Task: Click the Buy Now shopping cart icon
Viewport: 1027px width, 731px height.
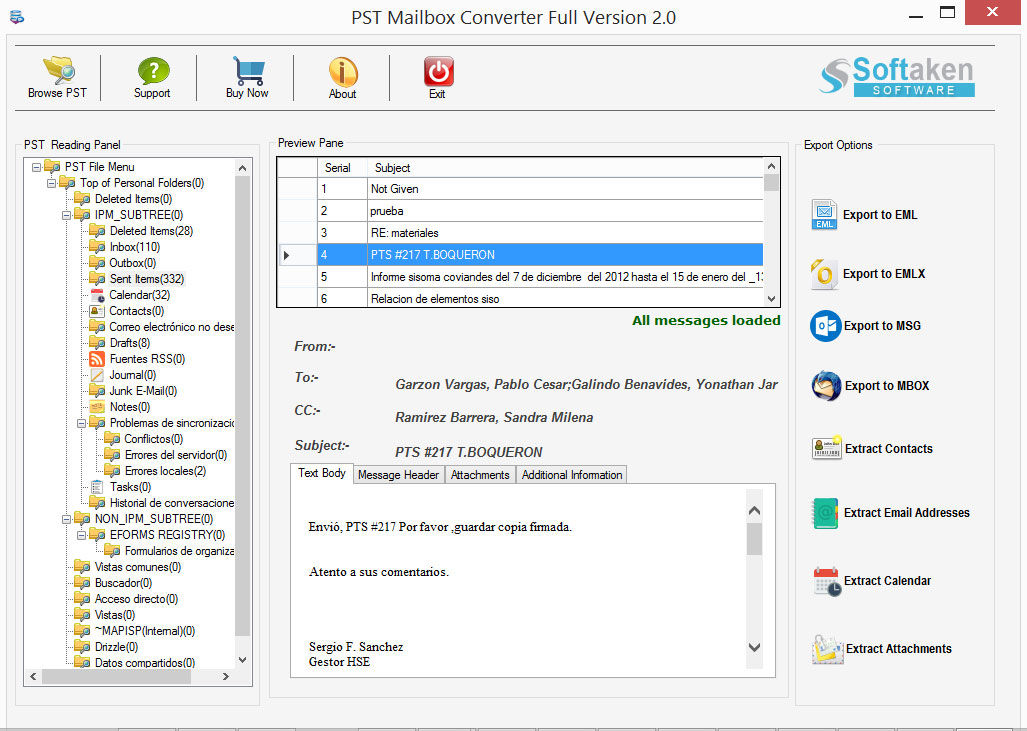Action: (248, 71)
